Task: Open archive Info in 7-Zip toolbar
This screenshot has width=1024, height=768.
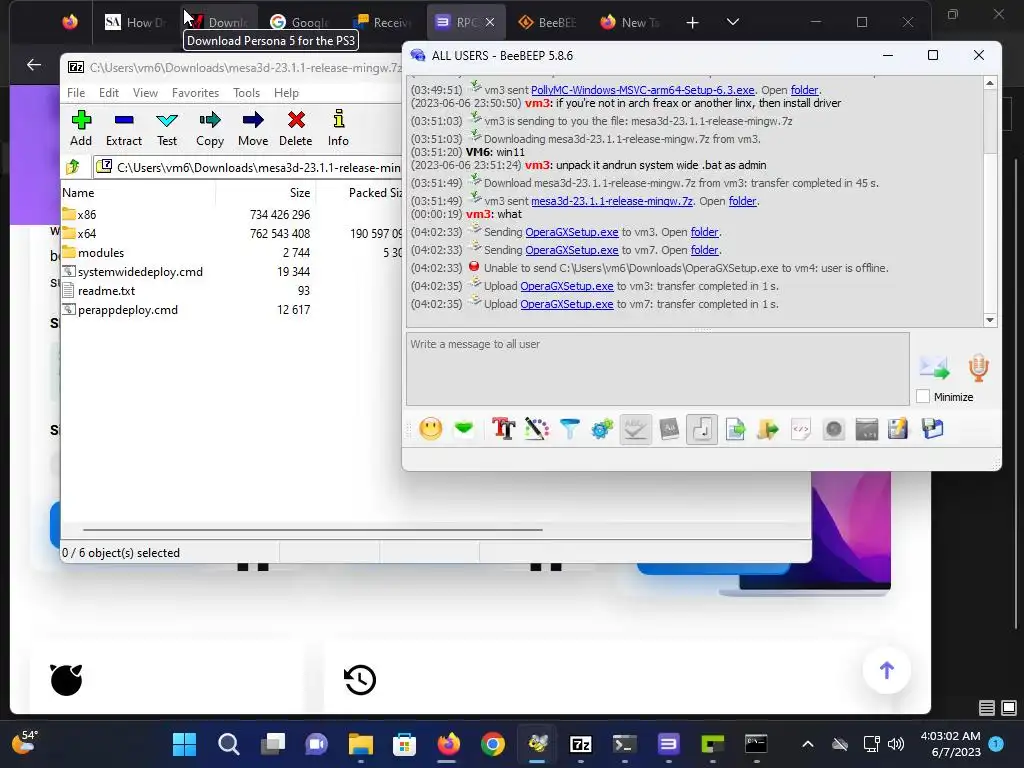Action: (338, 128)
